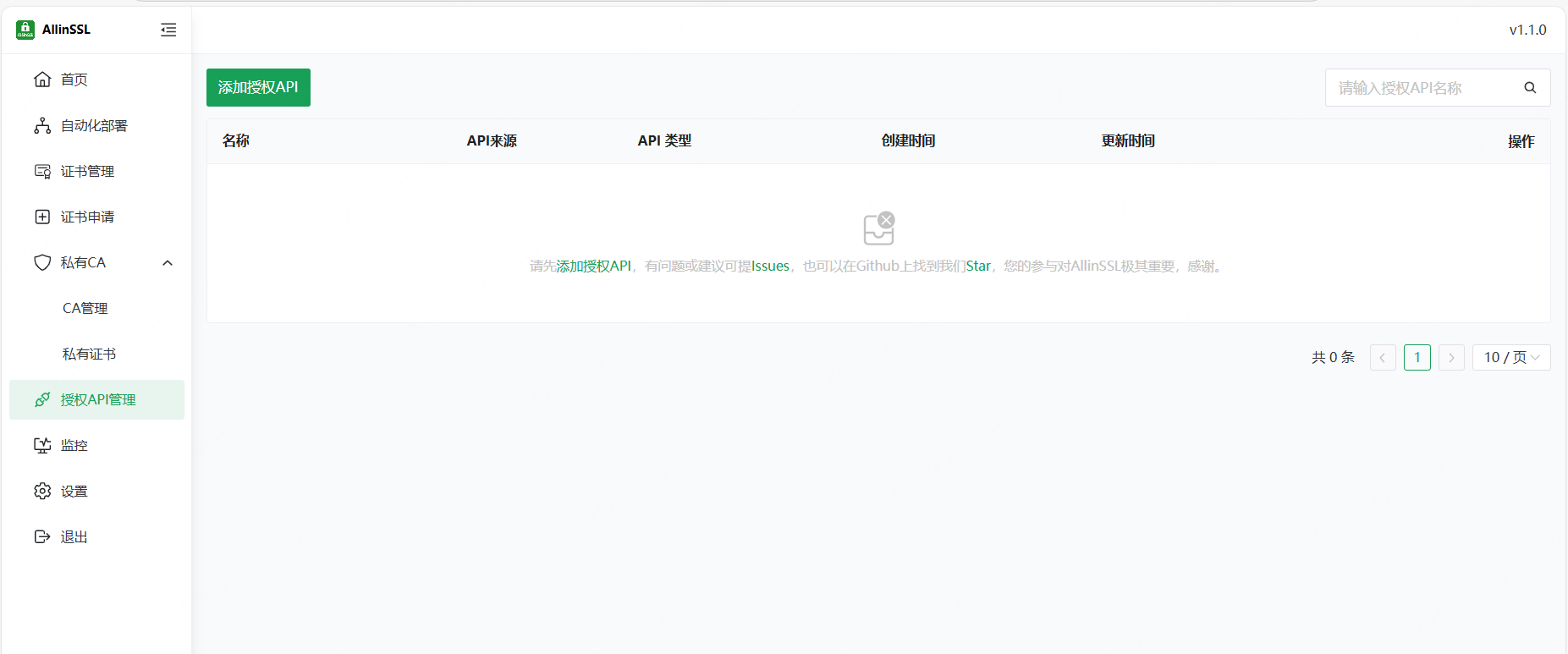Click the empty inbox icon in the table
This screenshot has width=1568, height=654.
[x=879, y=228]
